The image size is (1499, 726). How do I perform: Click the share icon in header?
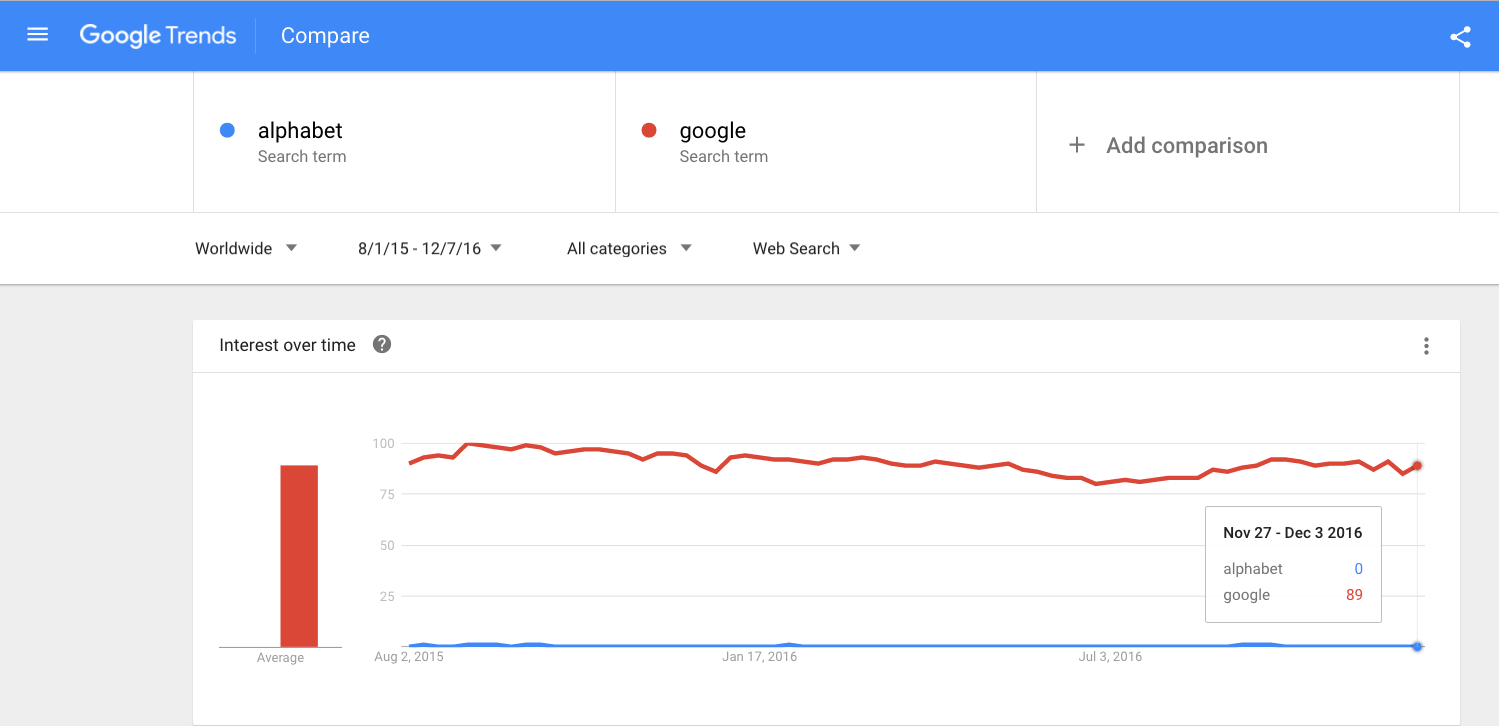(1460, 37)
